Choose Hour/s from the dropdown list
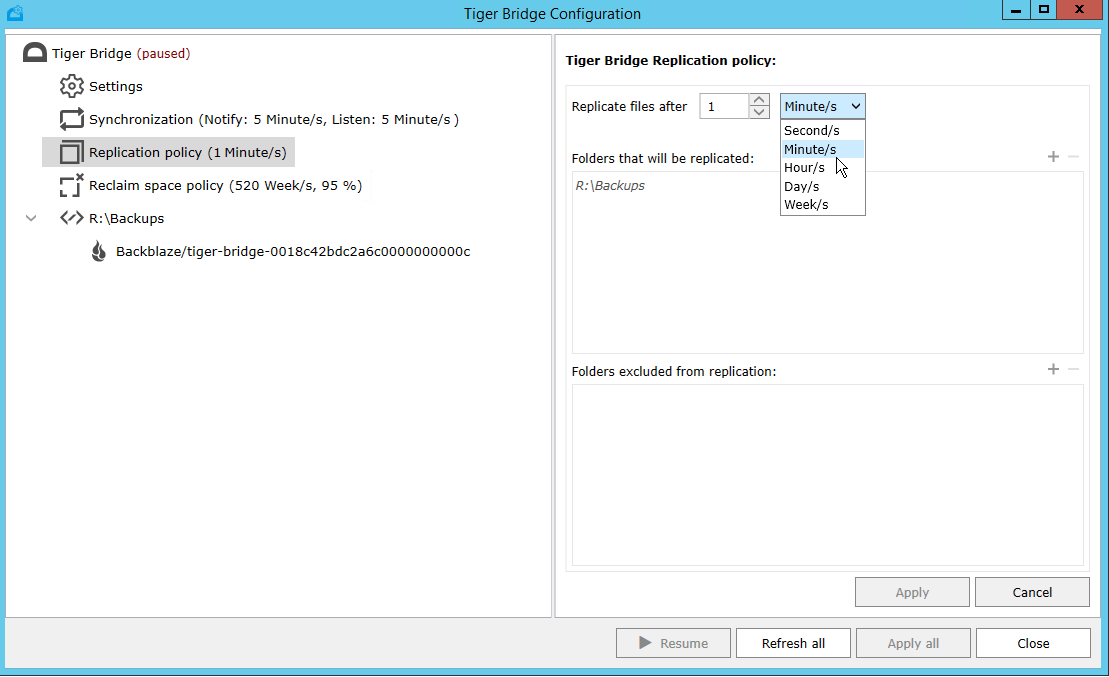The width and height of the screenshot is (1109, 677). coord(823,168)
